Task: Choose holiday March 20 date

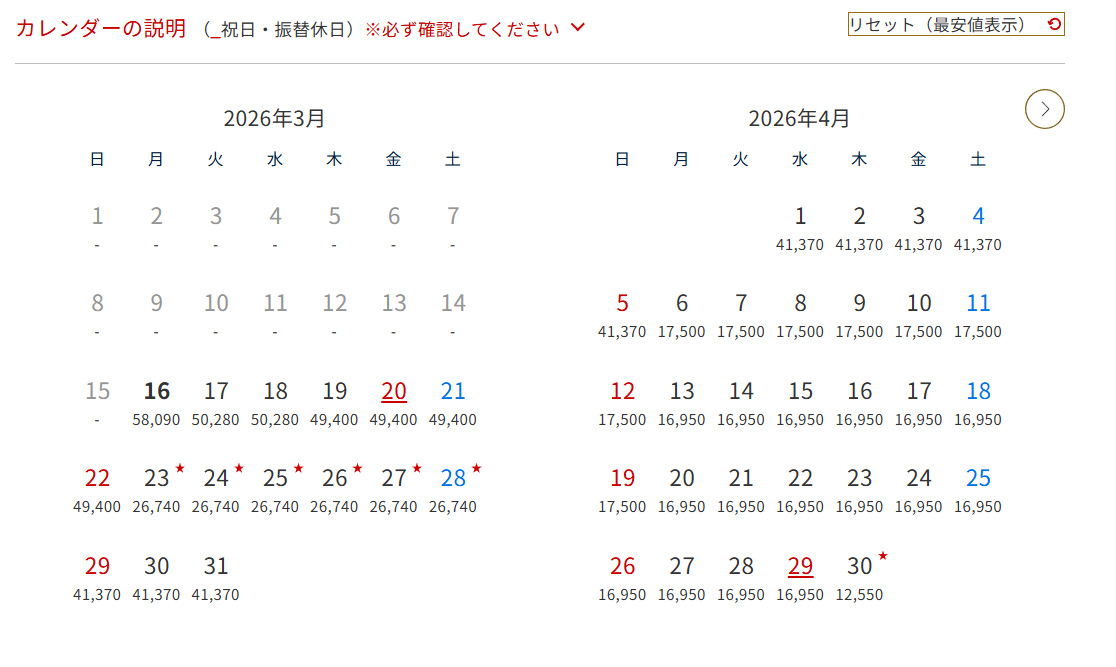Action: [393, 401]
